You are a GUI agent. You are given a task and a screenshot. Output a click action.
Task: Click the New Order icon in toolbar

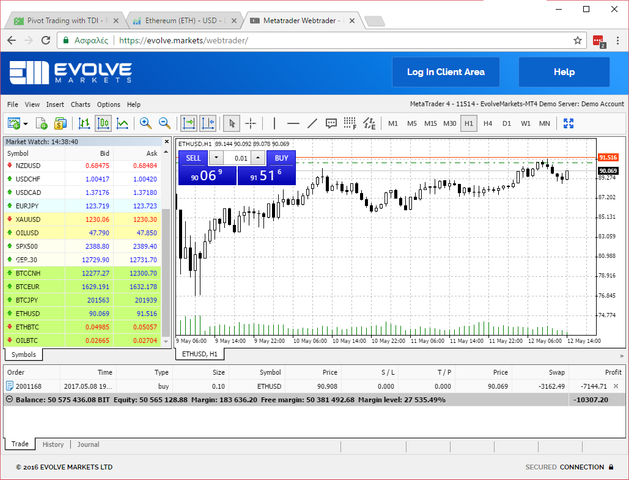tap(42, 123)
